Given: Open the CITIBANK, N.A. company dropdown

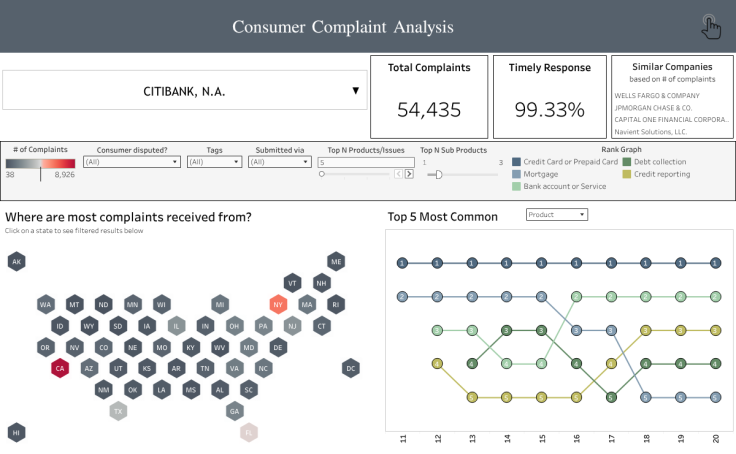Looking at the screenshot, I should (x=185, y=91).
